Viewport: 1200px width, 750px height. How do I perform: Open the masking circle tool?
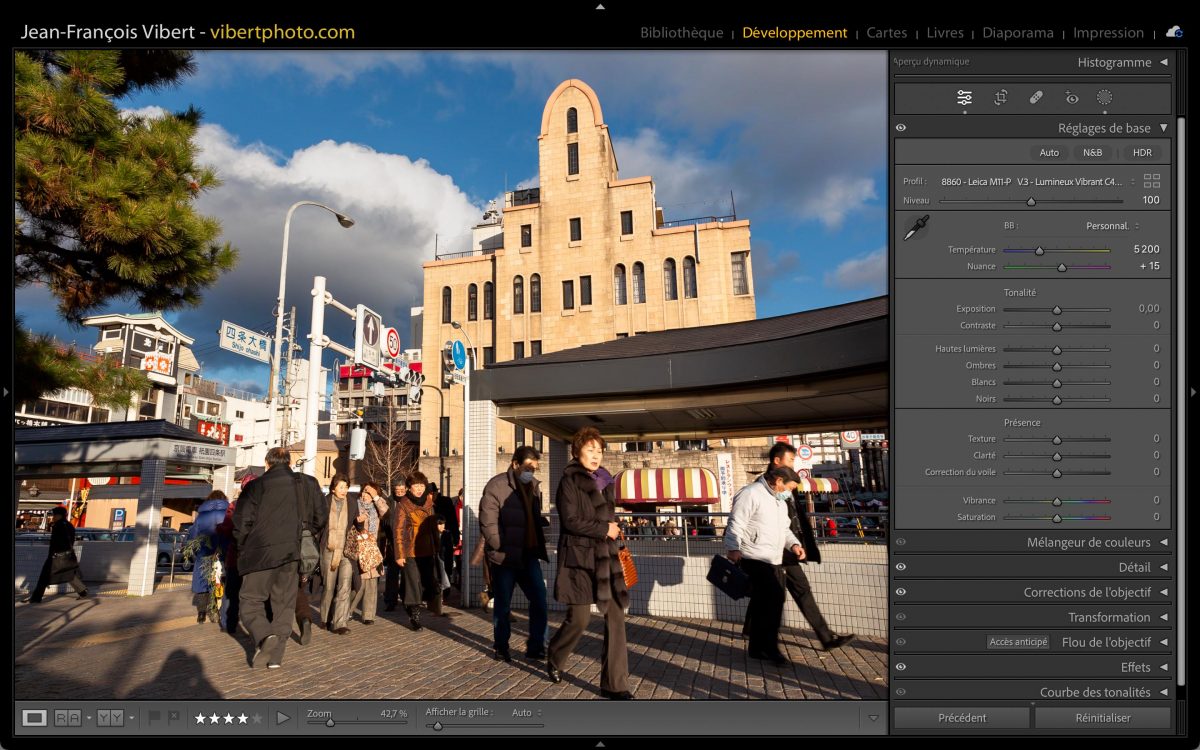pos(1105,97)
